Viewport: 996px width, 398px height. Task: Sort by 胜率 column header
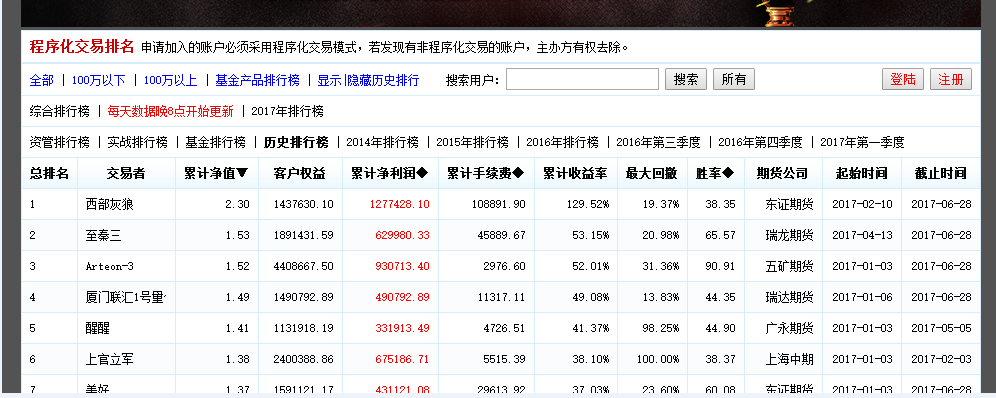[715, 173]
